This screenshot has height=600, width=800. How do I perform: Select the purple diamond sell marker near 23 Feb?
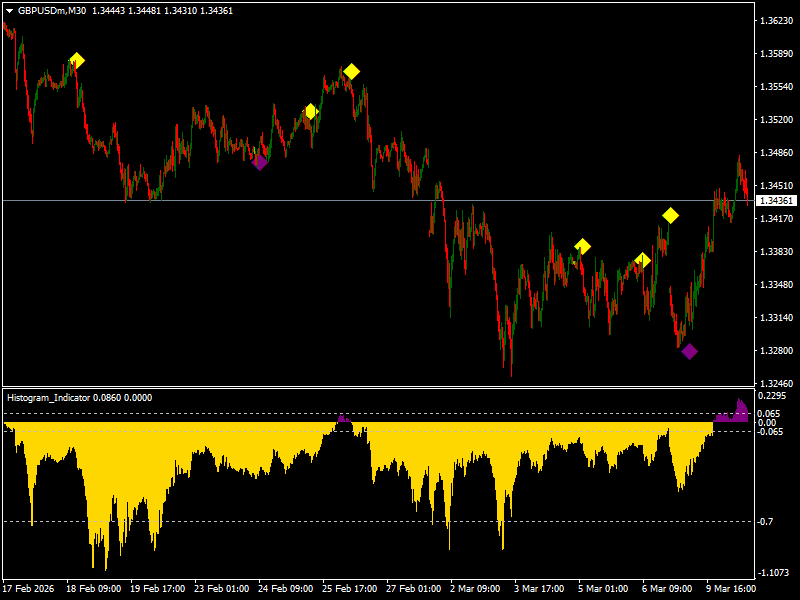click(x=261, y=160)
